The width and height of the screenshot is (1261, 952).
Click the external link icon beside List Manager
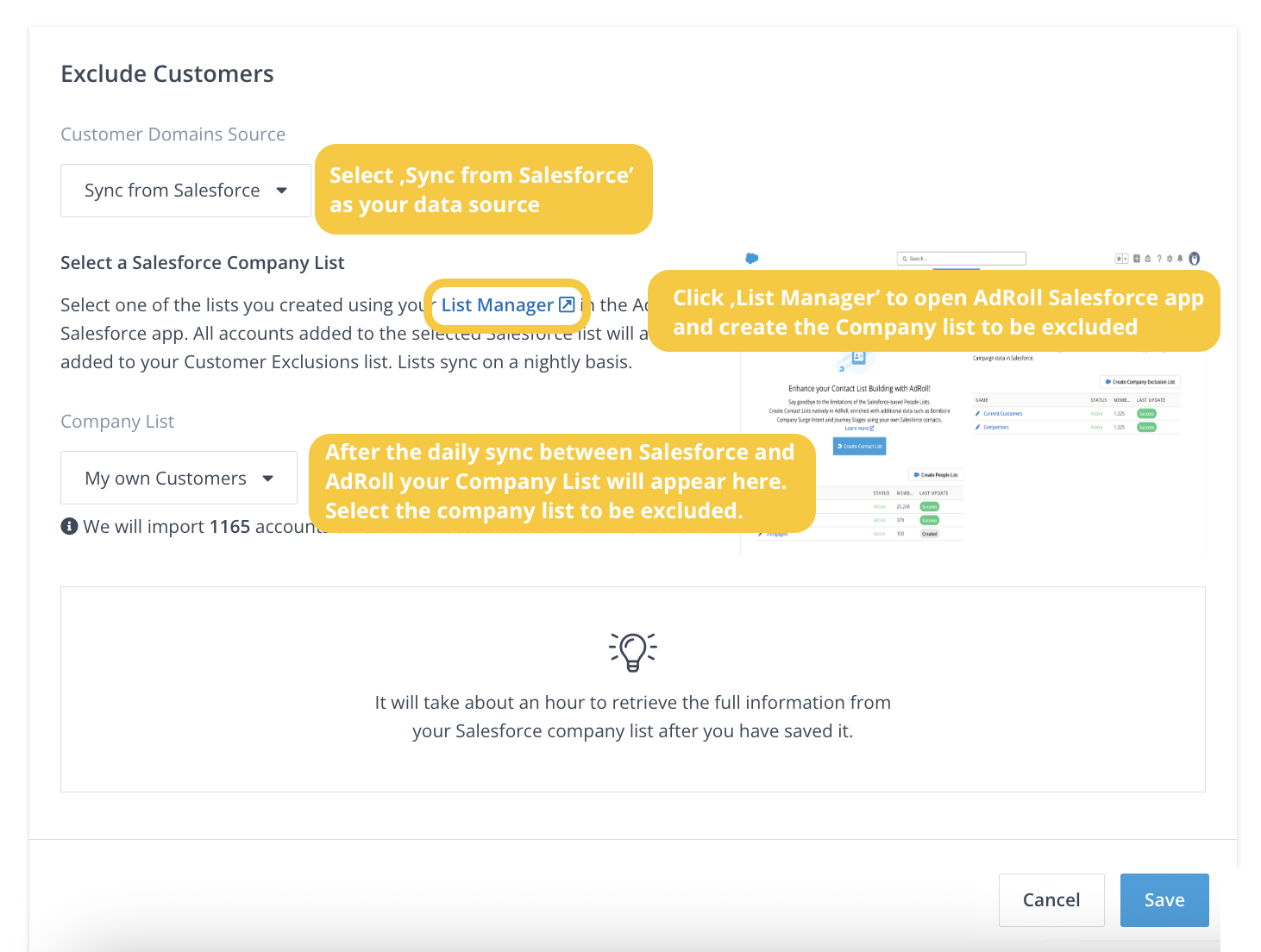567,304
